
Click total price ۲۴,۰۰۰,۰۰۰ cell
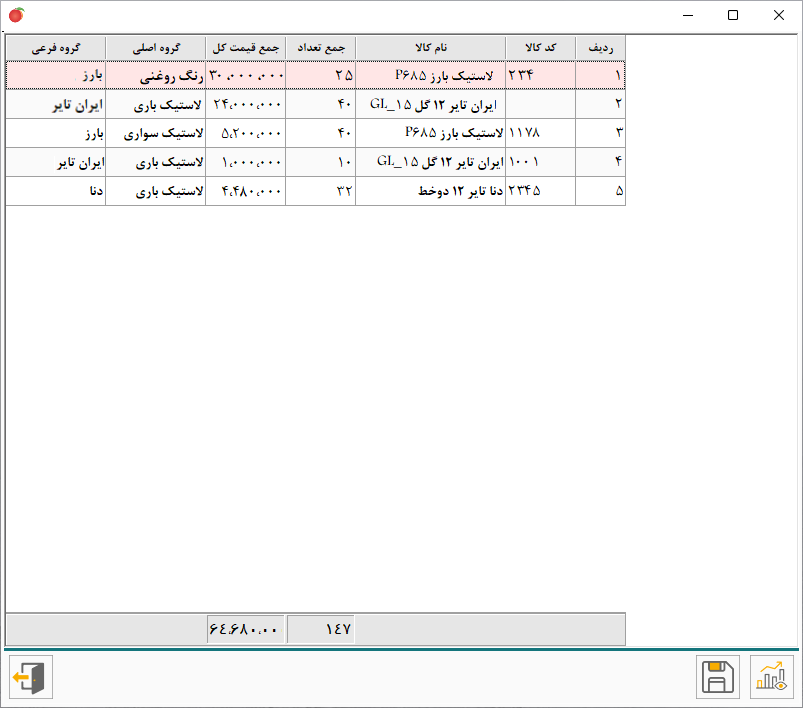click(x=245, y=105)
